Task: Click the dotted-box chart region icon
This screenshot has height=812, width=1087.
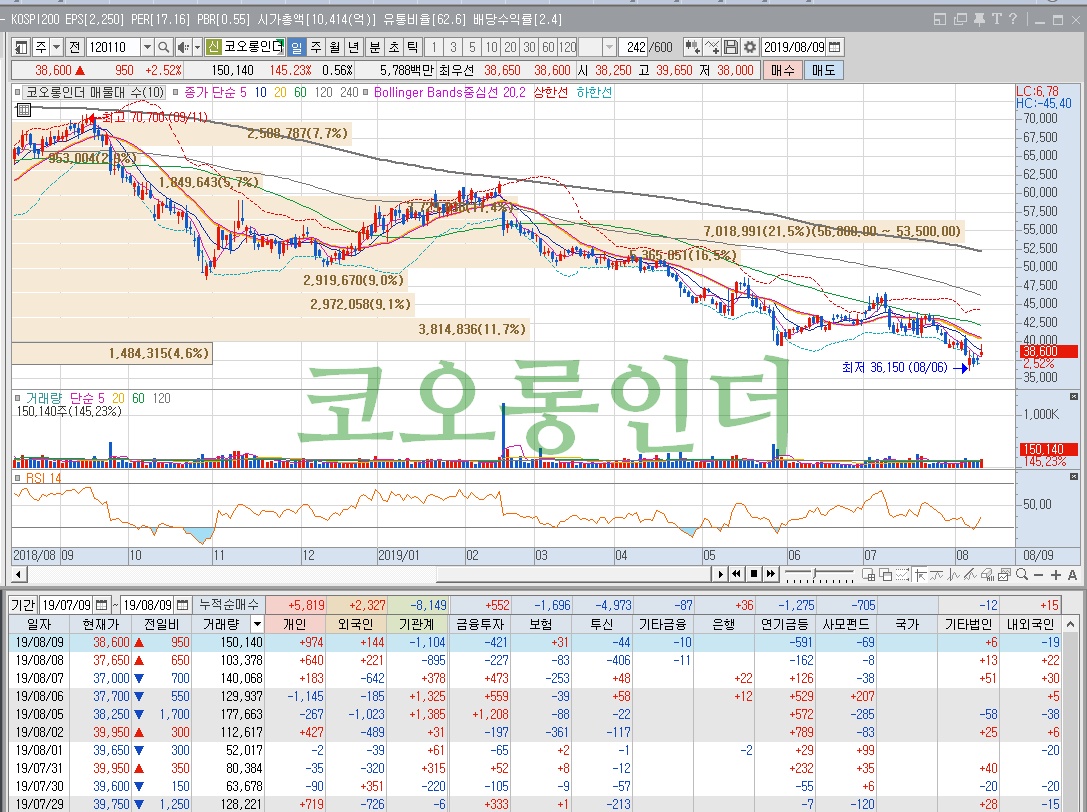Action: tap(903, 575)
